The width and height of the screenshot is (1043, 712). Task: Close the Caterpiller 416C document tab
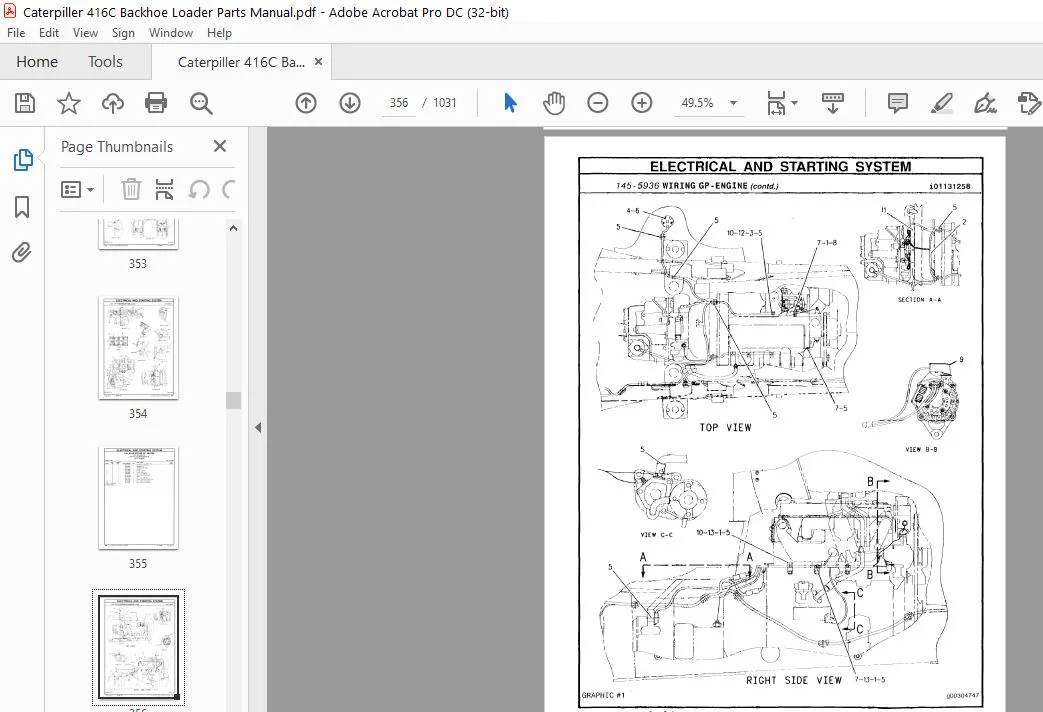click(318, 62)
